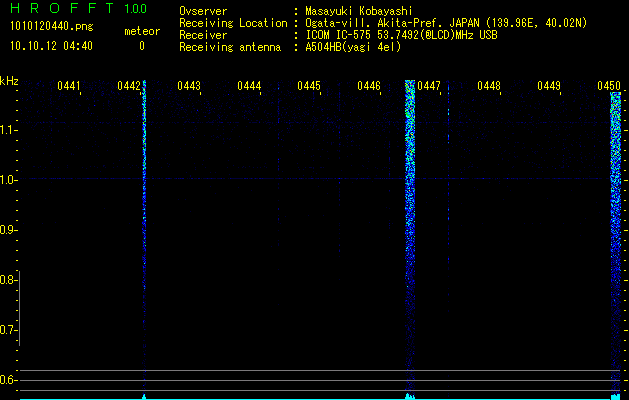Viewport: 629px width, 400px height.
Task: Click the Receiving Location label
Action: point(233,23)
